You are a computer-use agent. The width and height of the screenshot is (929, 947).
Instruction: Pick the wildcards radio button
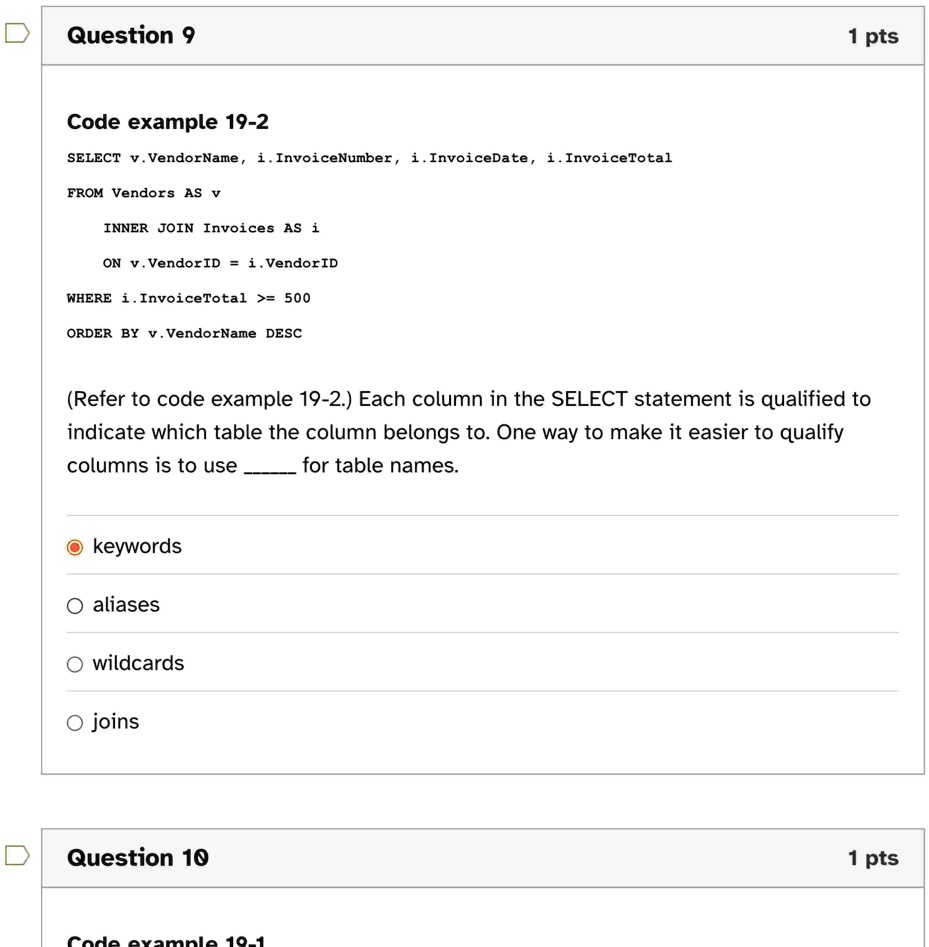[x=75, y=662]
